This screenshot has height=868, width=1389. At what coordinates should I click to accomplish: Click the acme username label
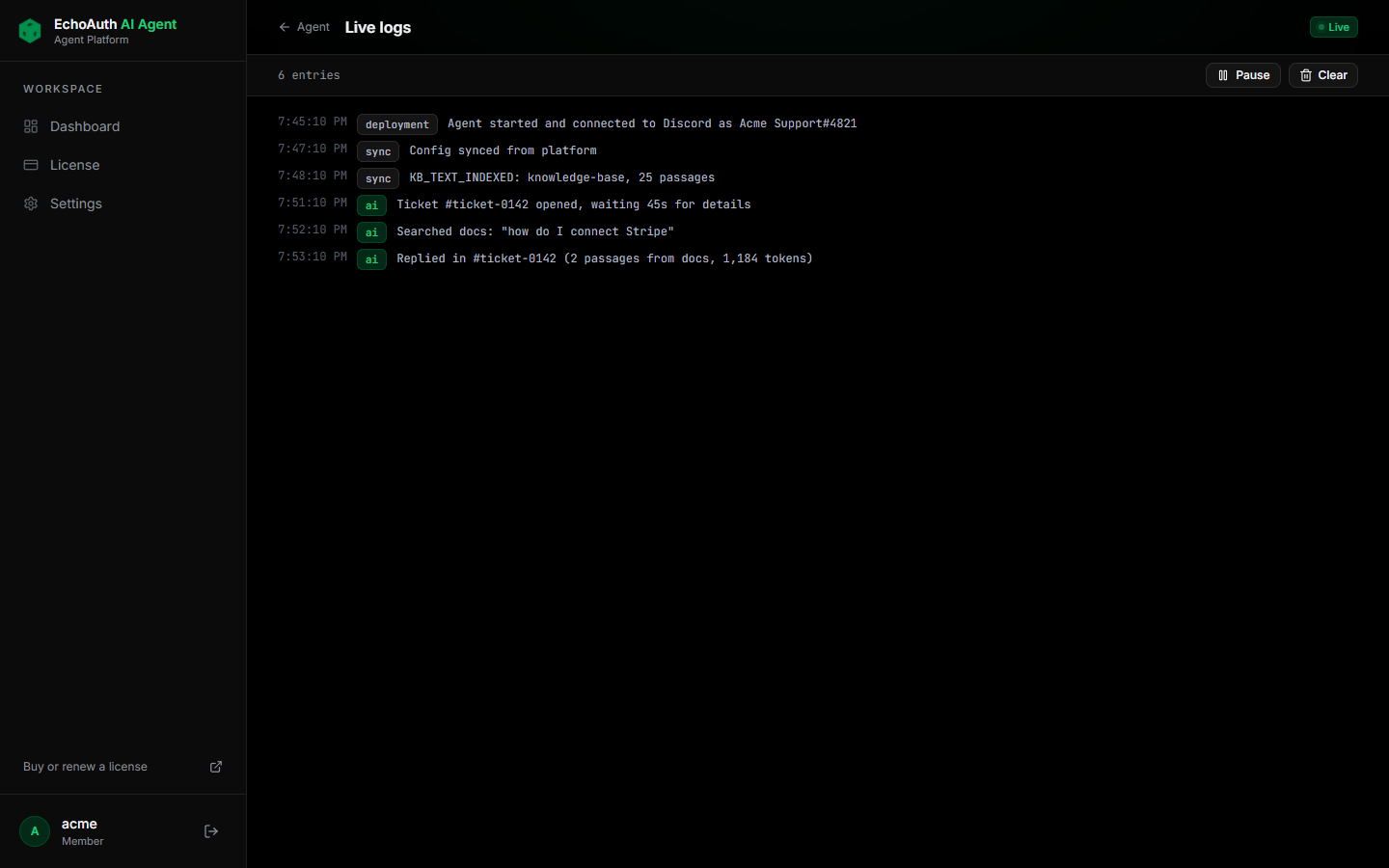(79, 824)
